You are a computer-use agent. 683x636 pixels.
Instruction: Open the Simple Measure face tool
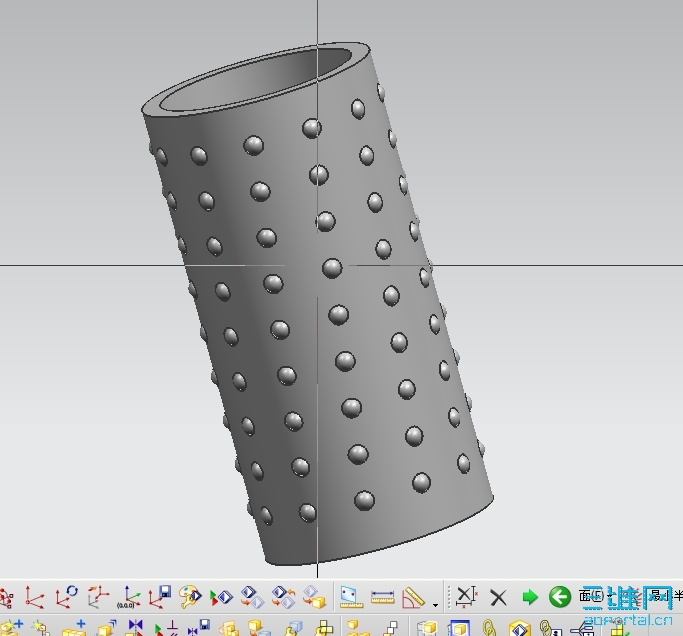351,598
